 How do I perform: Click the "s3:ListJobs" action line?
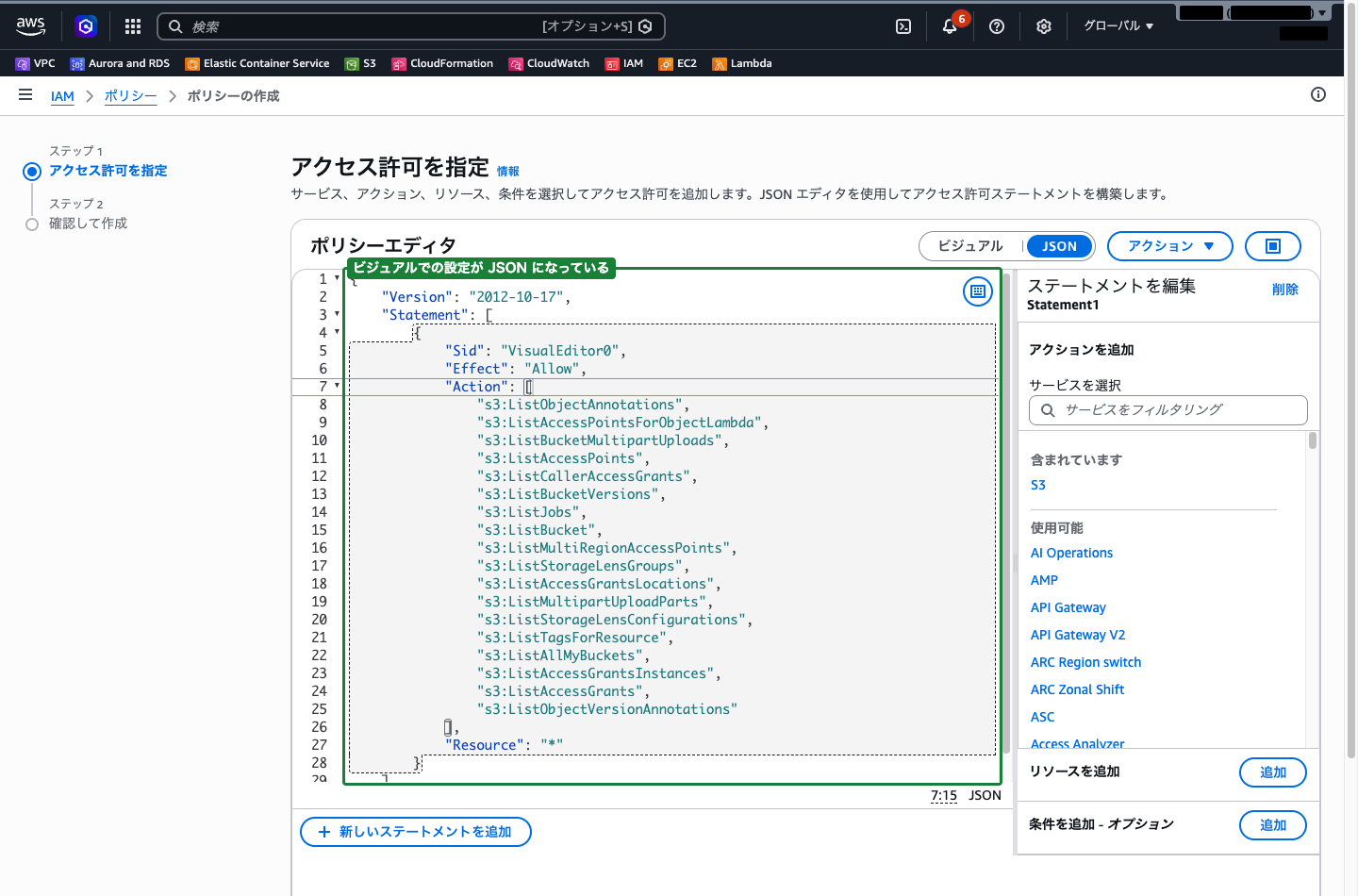point(532,512)
